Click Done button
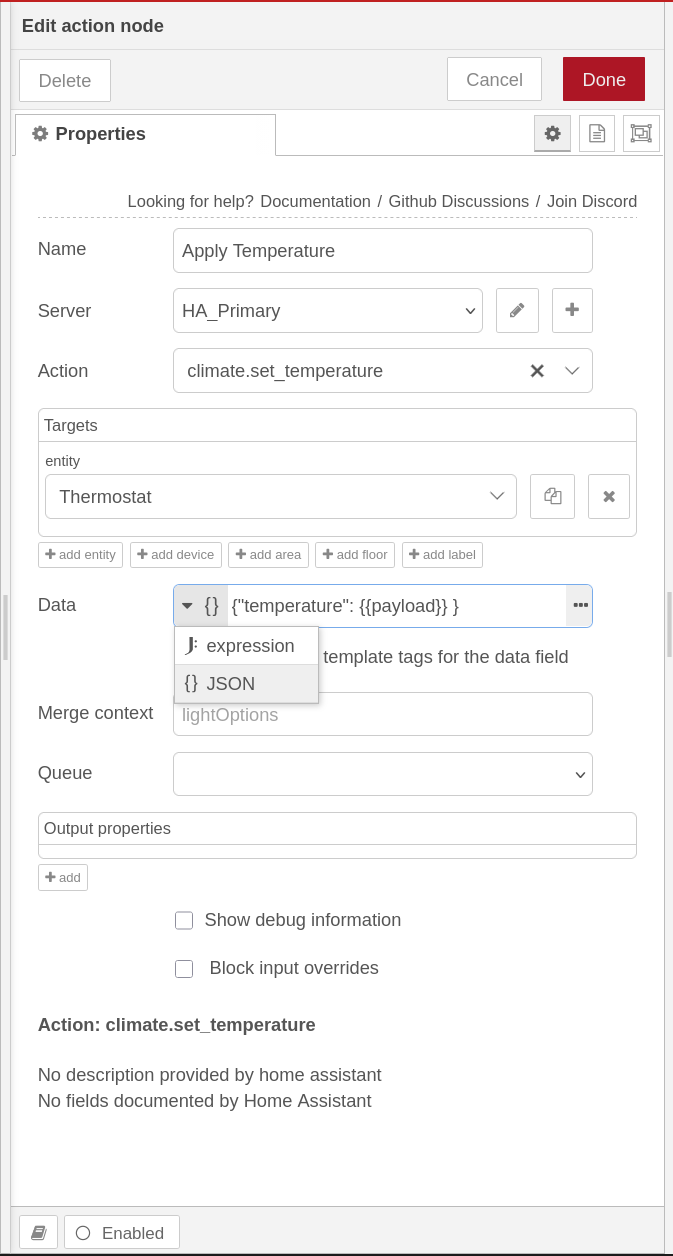This screenshot has width=673, height=1256. point(604,79)
